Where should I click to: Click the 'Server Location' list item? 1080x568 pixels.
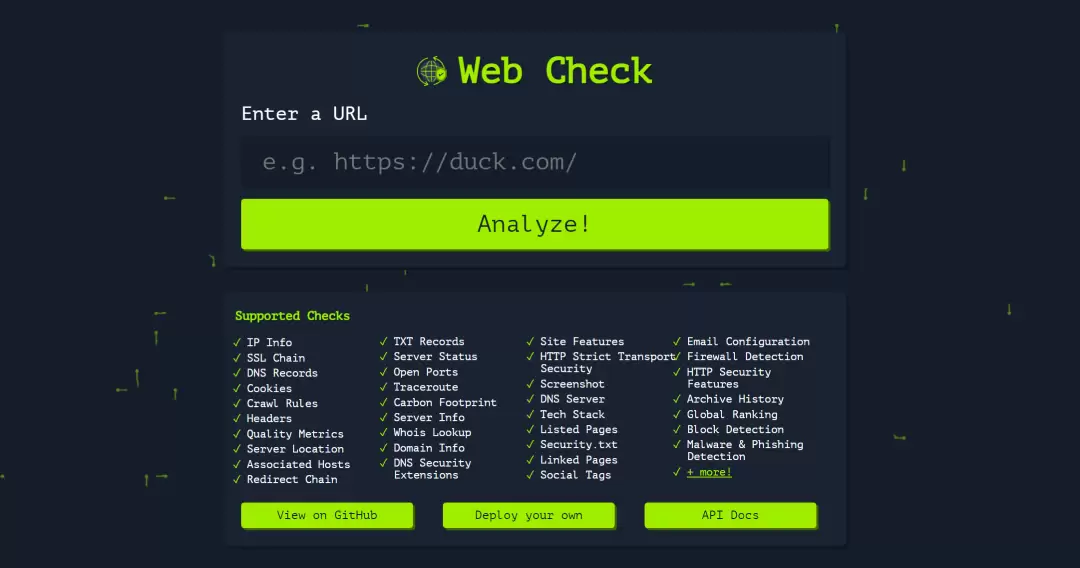pos(295,449)
